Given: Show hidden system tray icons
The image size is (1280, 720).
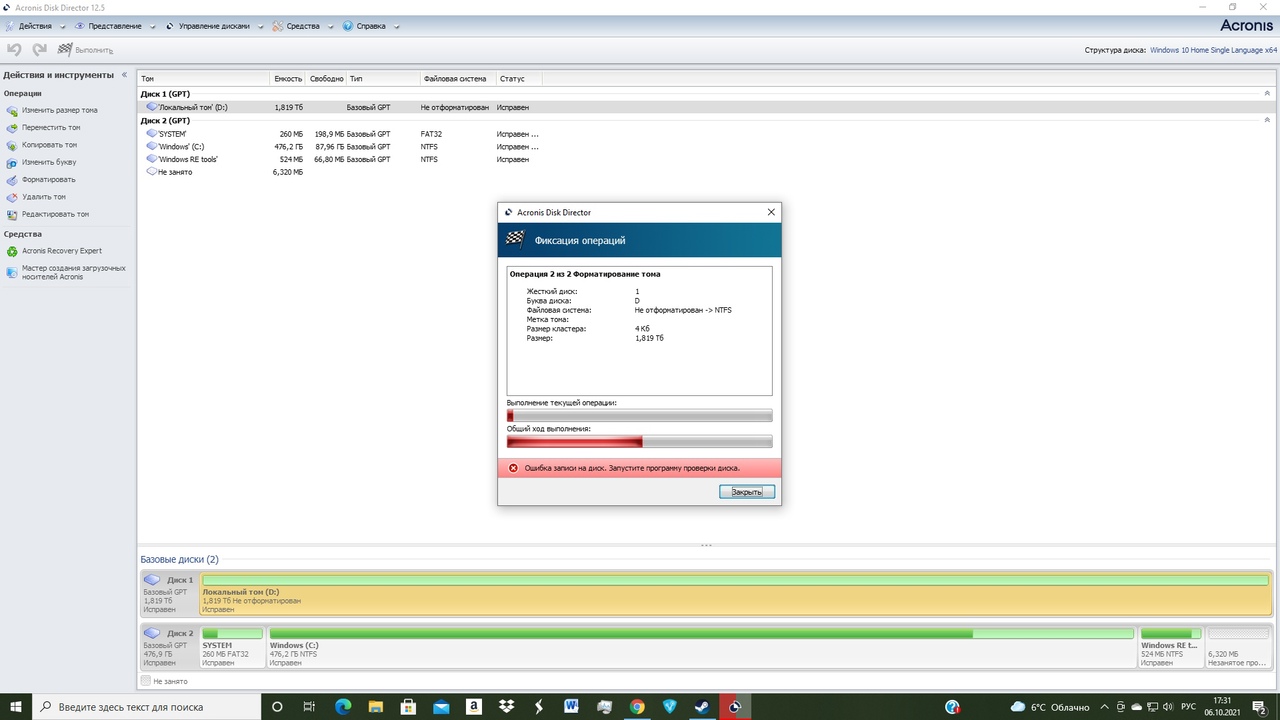Looking at the screenshot, I should click(x=1104, y=707).
